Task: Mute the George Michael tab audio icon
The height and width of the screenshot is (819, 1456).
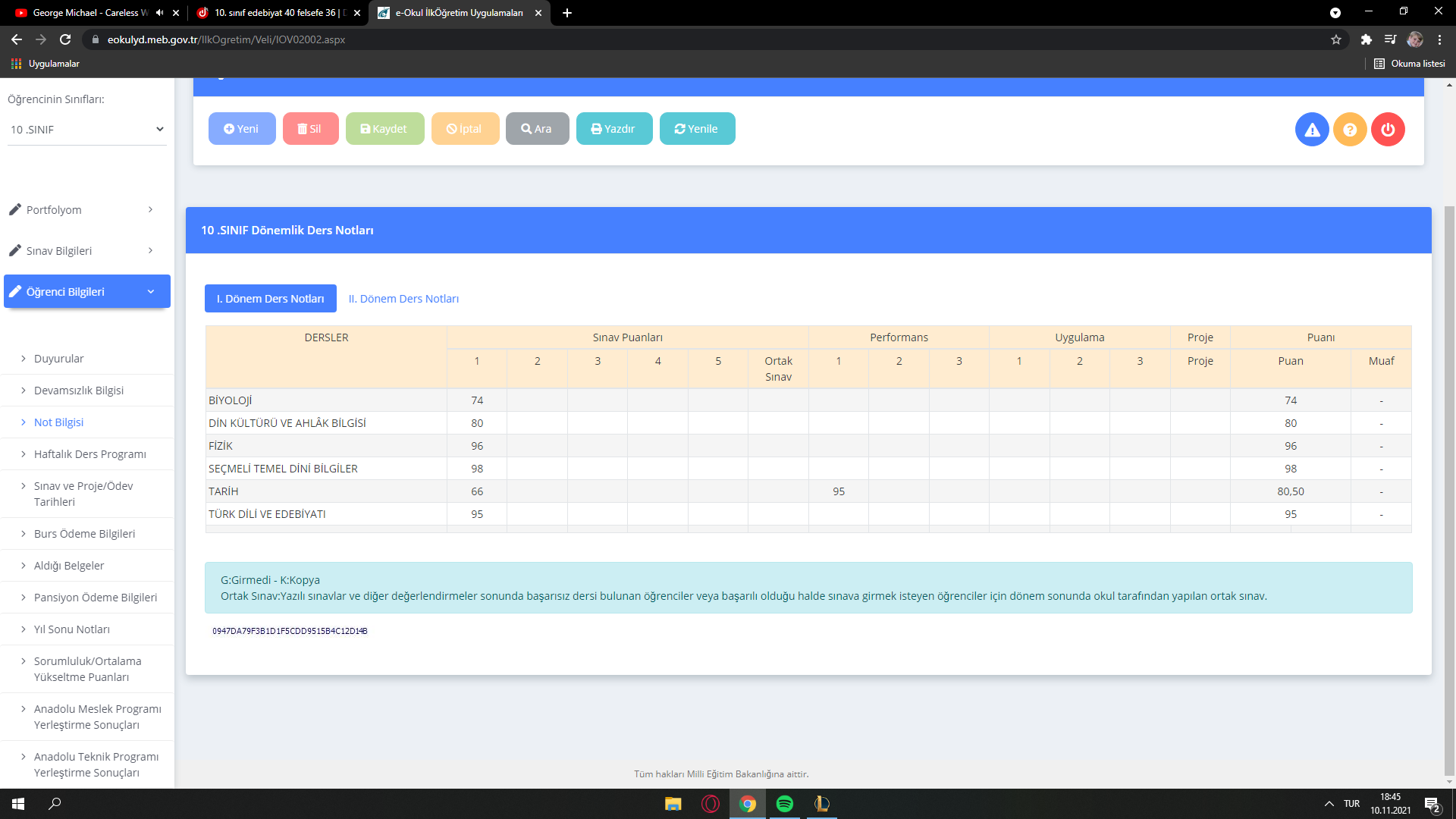Action: [x=159, y=13]
